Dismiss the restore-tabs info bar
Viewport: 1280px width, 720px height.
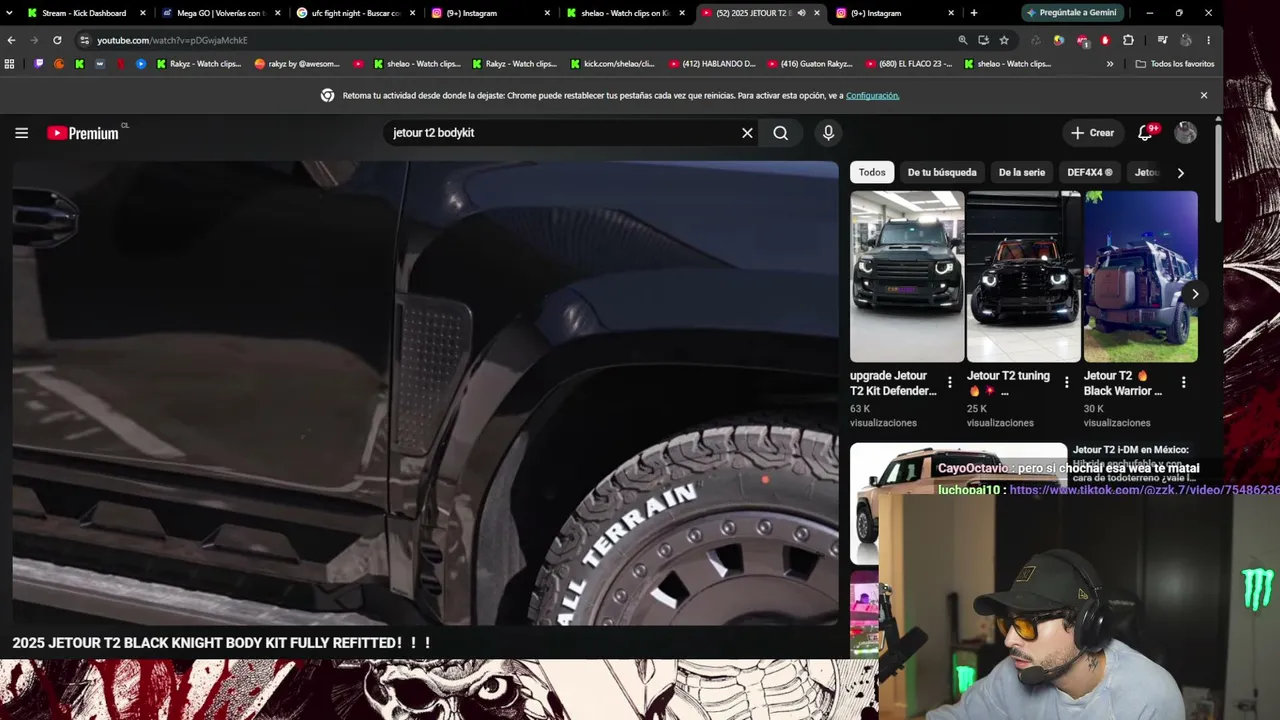1204,96
